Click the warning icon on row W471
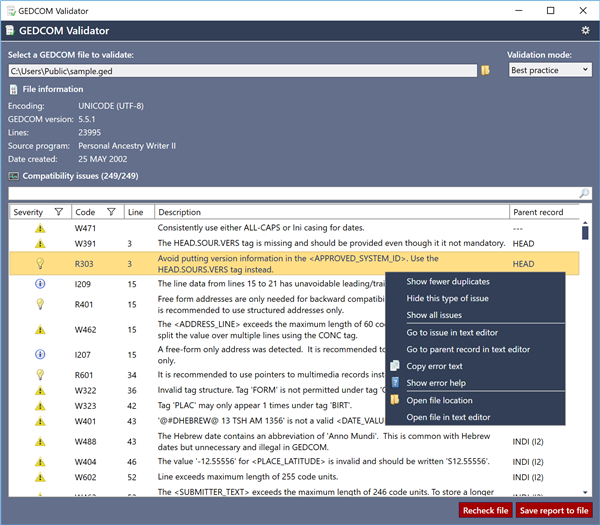Screen dimensions: 600x525 [x=40, y=228]
